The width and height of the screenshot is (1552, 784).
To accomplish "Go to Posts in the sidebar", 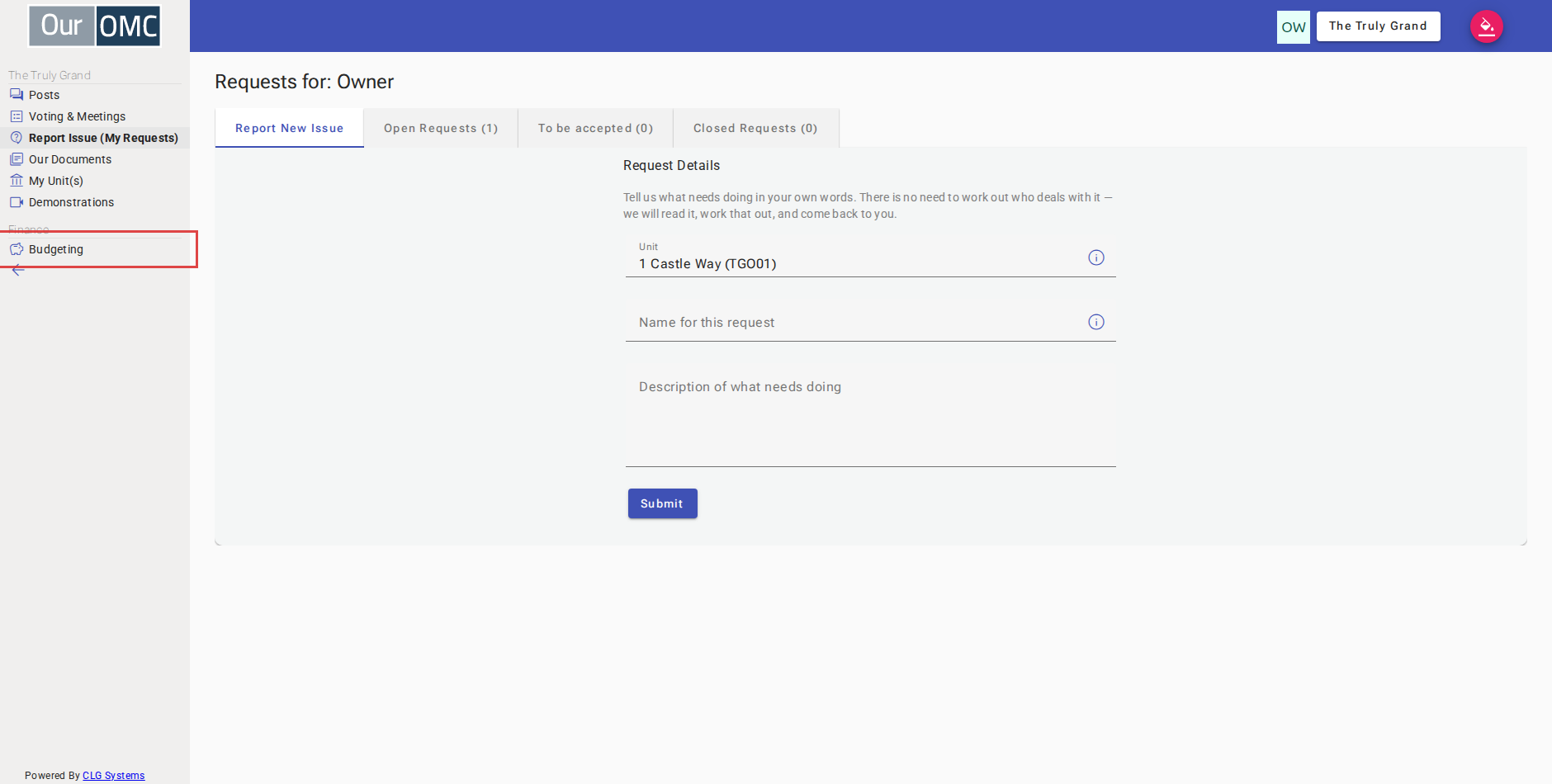I will [95, 95].
